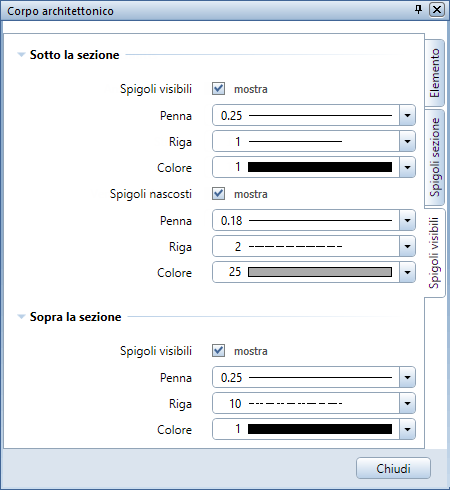450x490 pixels.
Task: Click the Chiudi button
Action: pyautogui.click(x=393, y=468)
